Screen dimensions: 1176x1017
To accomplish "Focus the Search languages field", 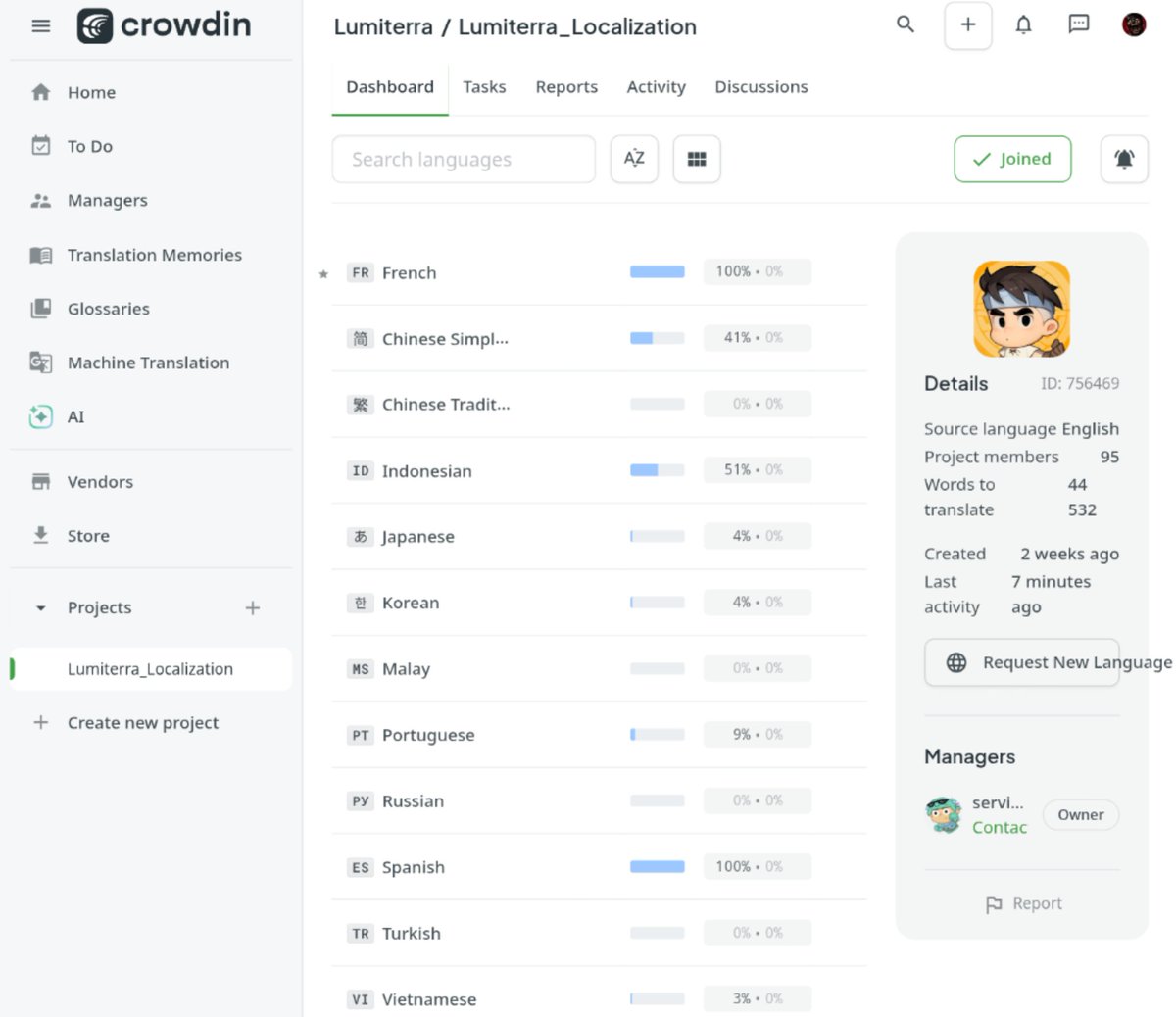I will pos(464,159).
